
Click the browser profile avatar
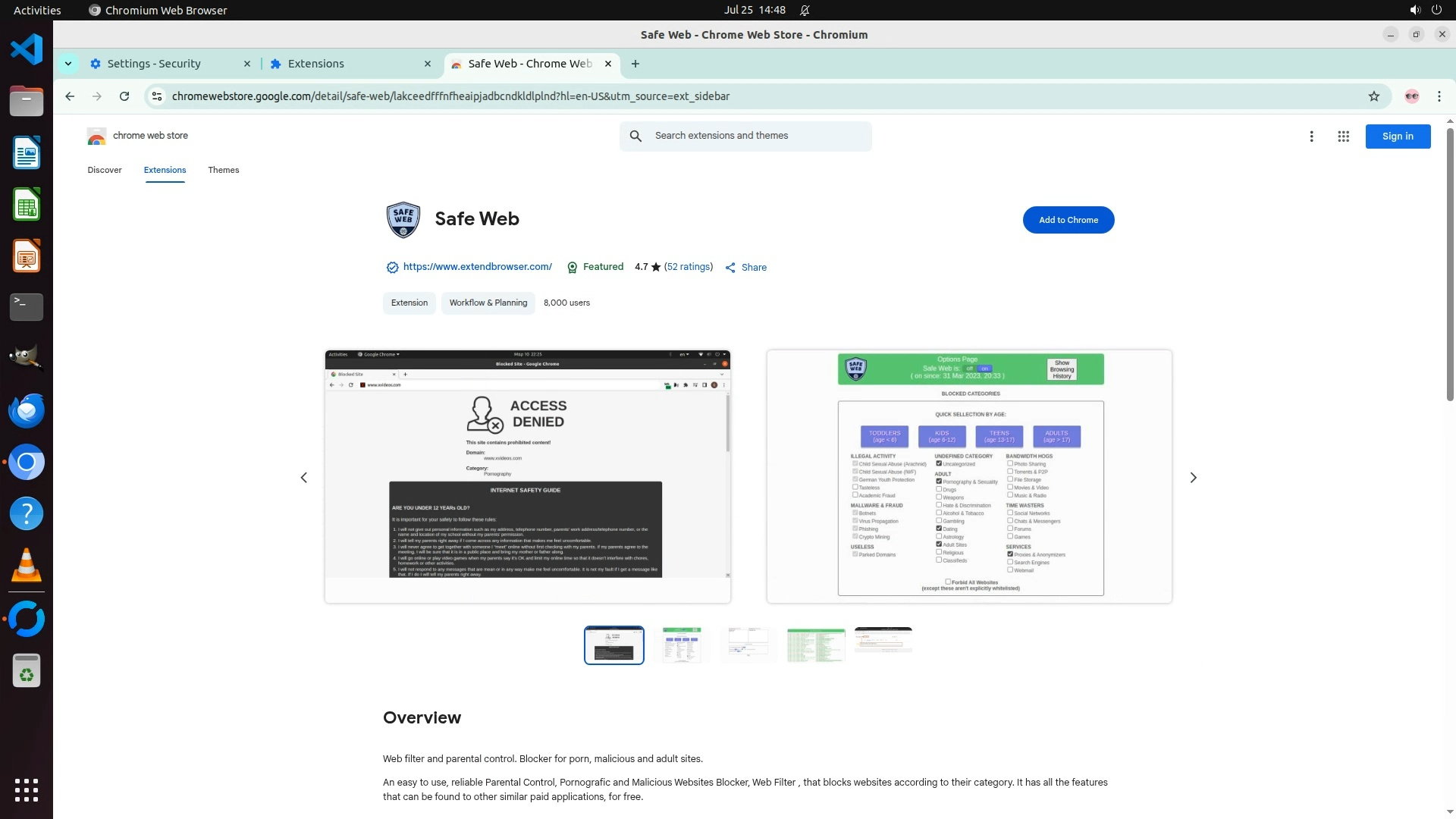pos(1411,96)
